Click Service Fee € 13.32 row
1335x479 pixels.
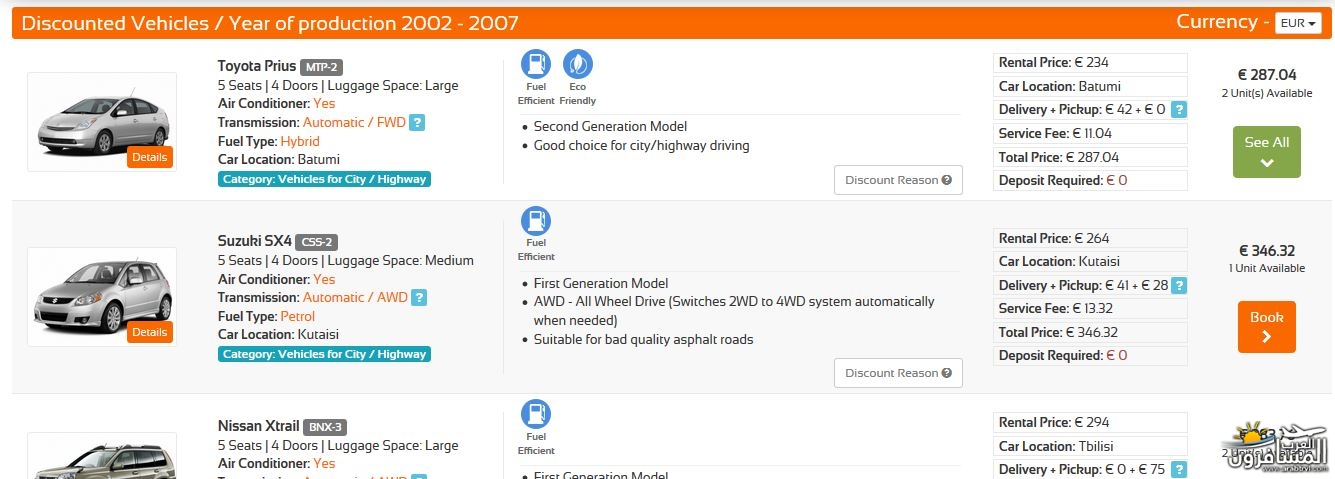pos(1090,308)
